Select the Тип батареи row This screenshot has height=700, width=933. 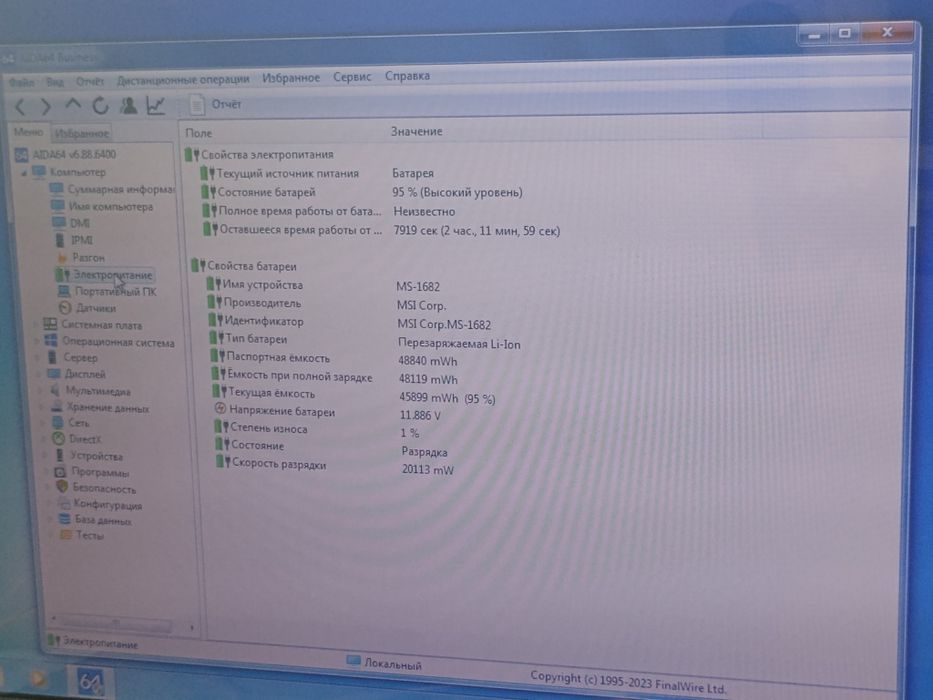[365, 340]
